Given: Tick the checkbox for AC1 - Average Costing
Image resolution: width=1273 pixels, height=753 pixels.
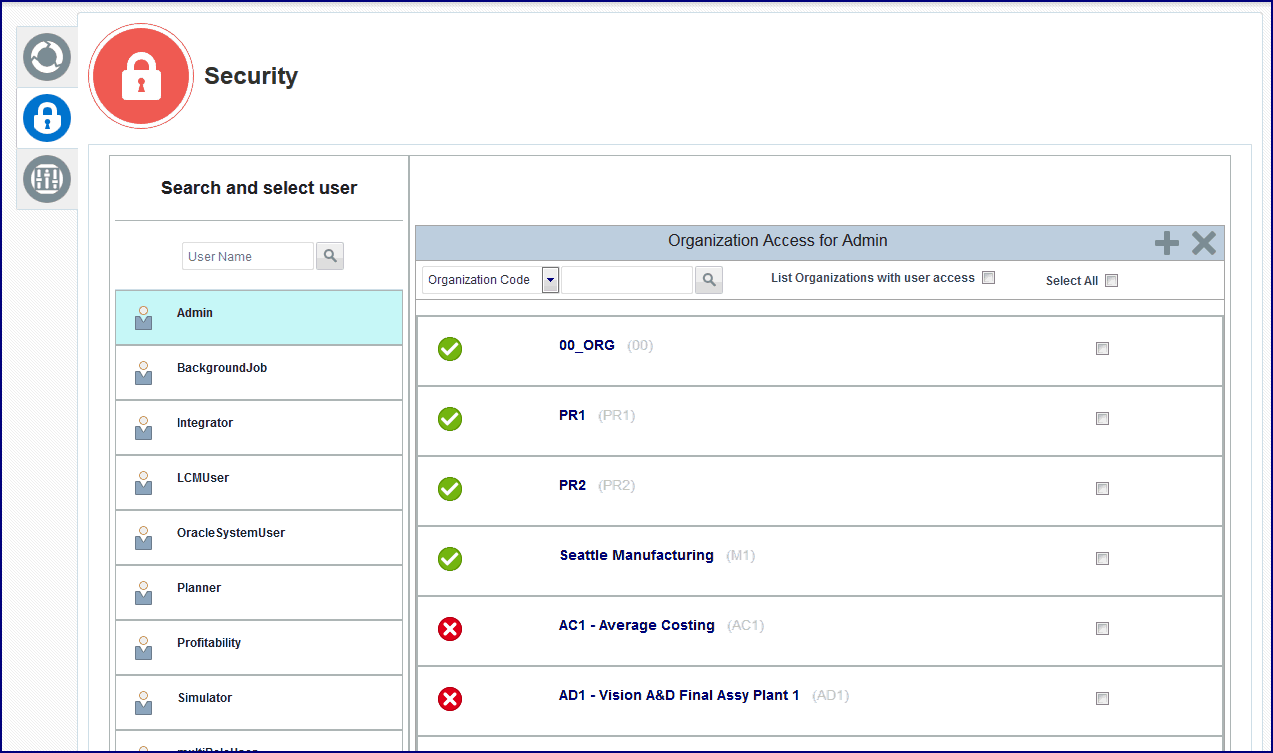Looking at the screenshot, I should 1102,629.
